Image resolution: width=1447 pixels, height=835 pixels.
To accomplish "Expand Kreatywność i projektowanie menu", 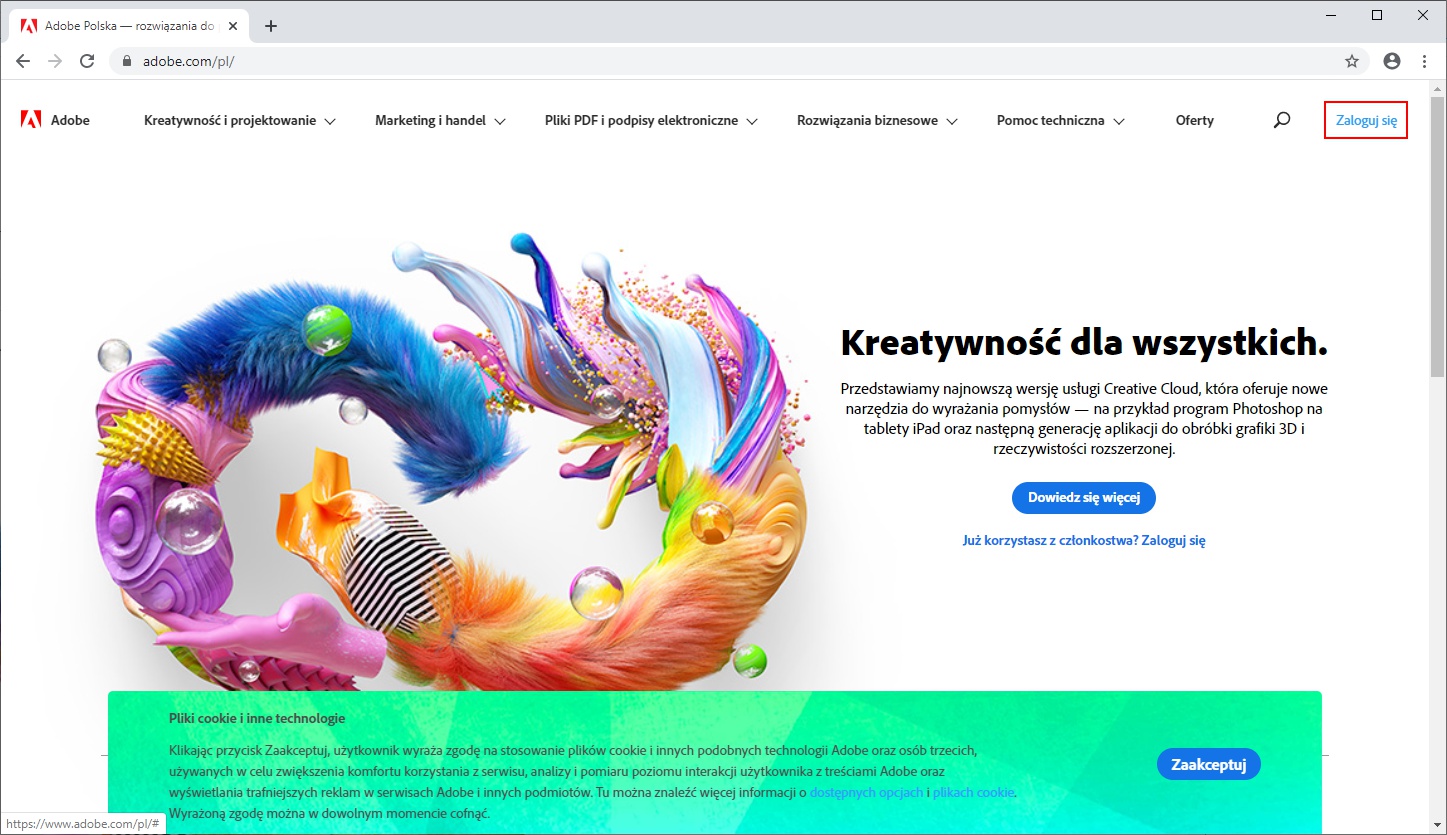I will coord(240,120).
